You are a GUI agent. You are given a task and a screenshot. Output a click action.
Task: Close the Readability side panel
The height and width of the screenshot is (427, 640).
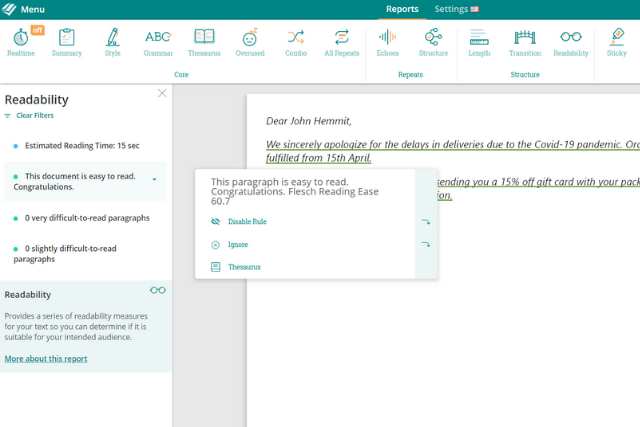coord(162,93)
